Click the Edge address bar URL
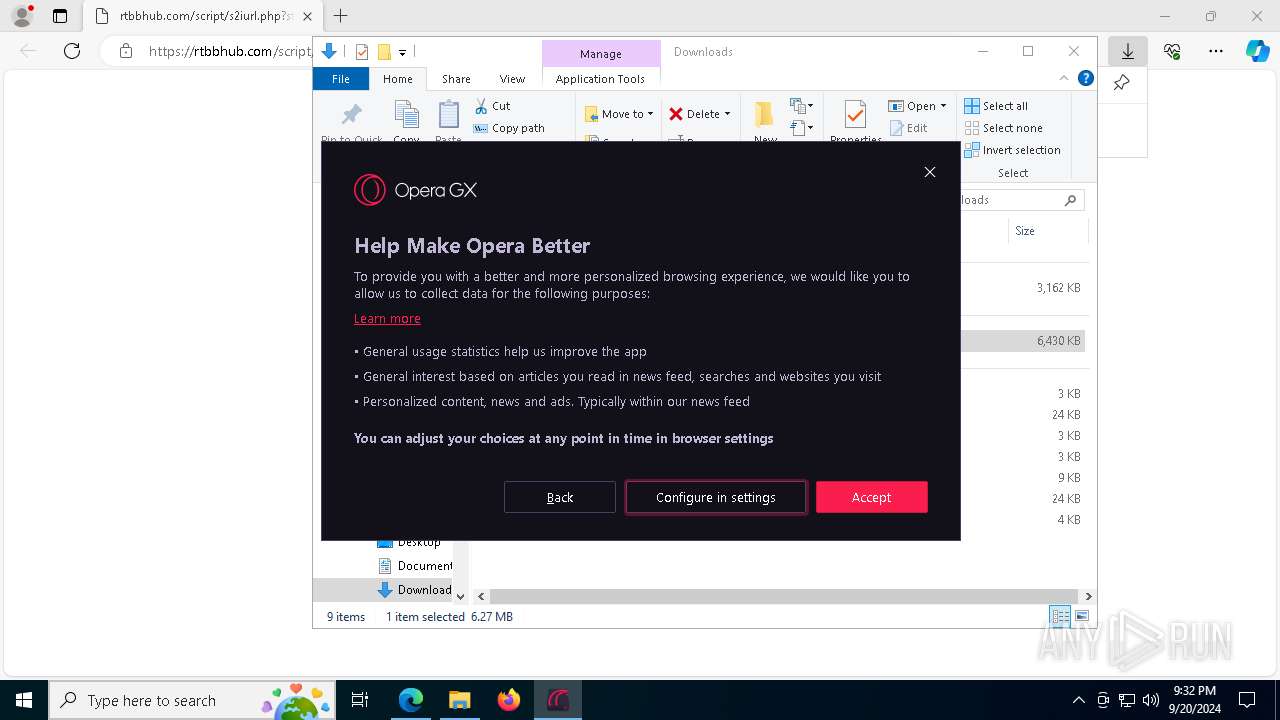This screenshot has width=1280, height=720. coord(230,51)
